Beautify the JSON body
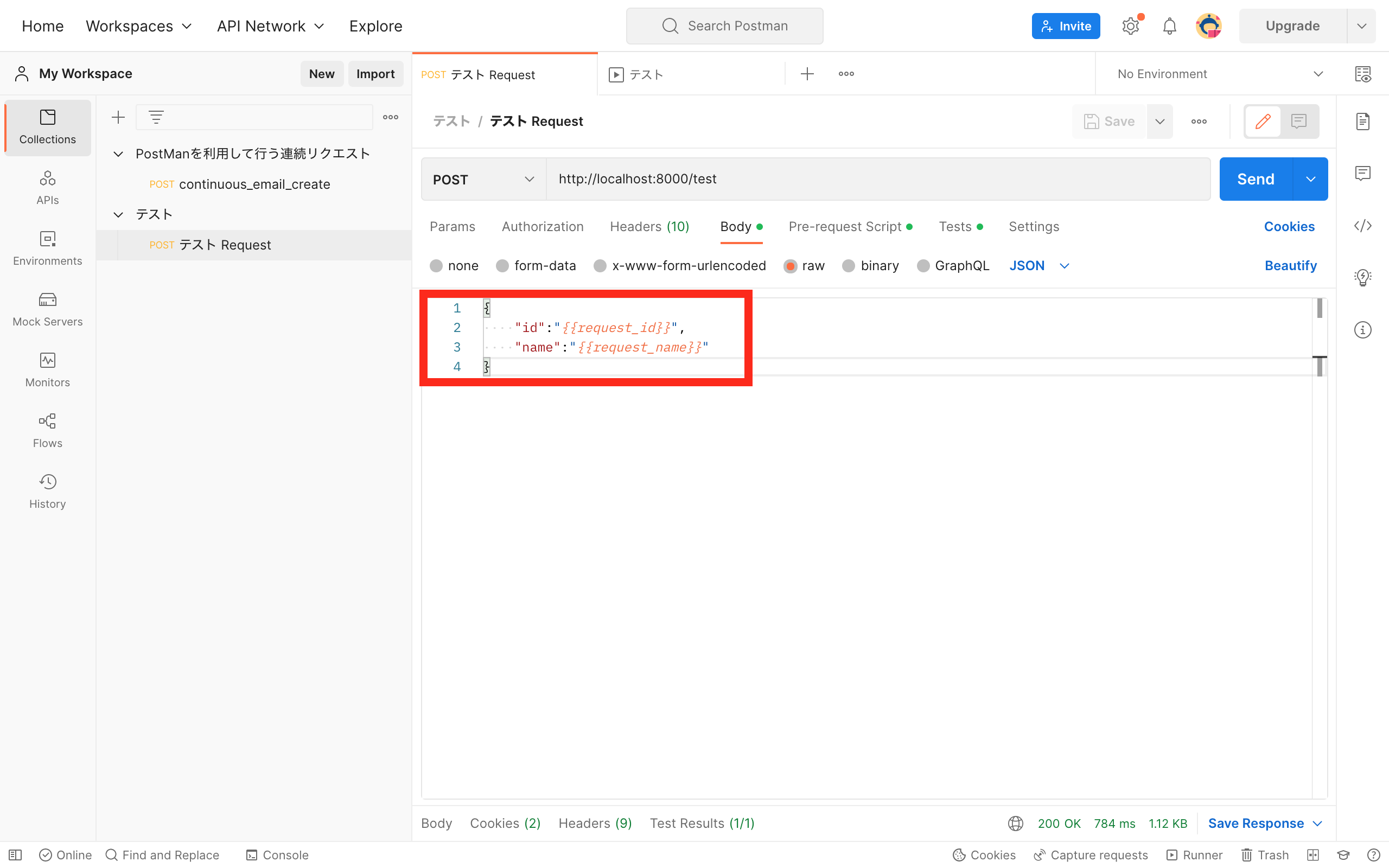Image resolution: width=1389 pixels, height=868 pixels. click(x=1290, y=265)
